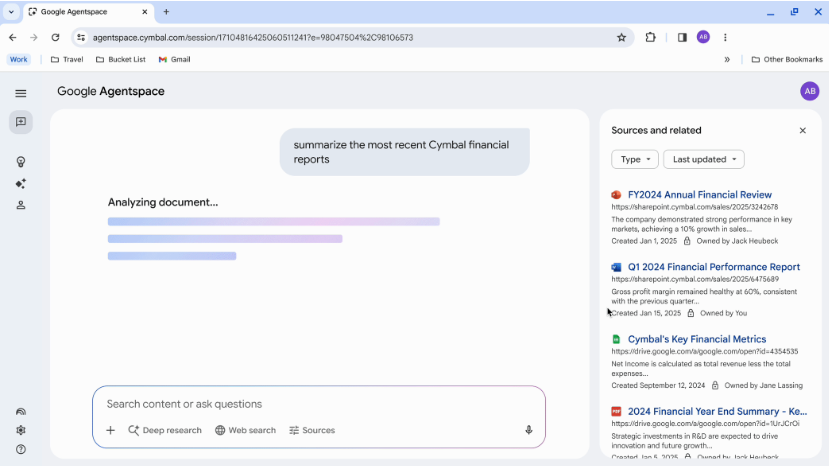Viewport: 829px width, 466px height.
Task: Open Chrome profile AB in toolbar
Action: pos(703,37)
